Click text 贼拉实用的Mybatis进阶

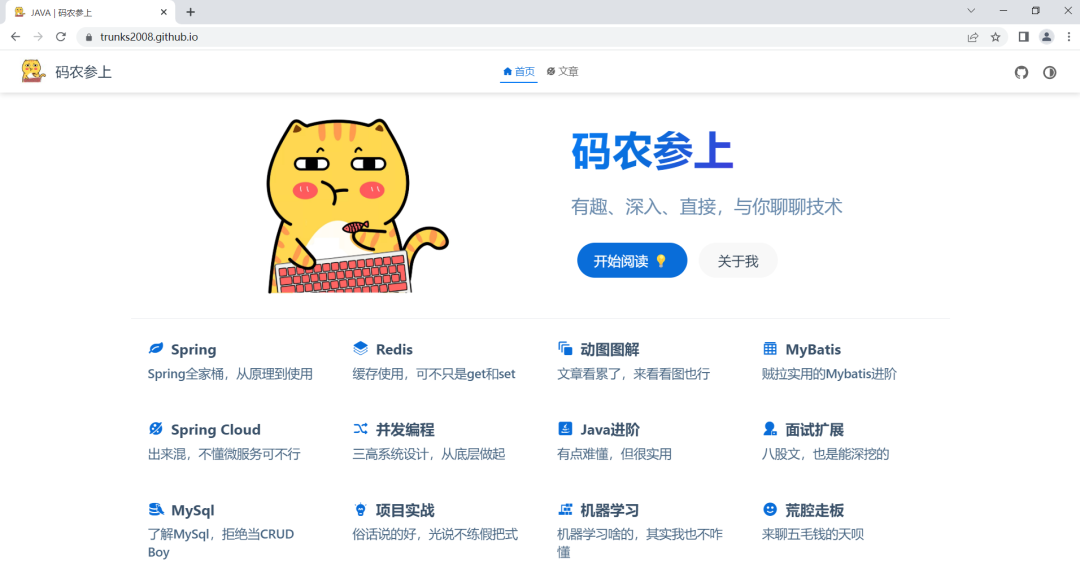pos(829,373)
